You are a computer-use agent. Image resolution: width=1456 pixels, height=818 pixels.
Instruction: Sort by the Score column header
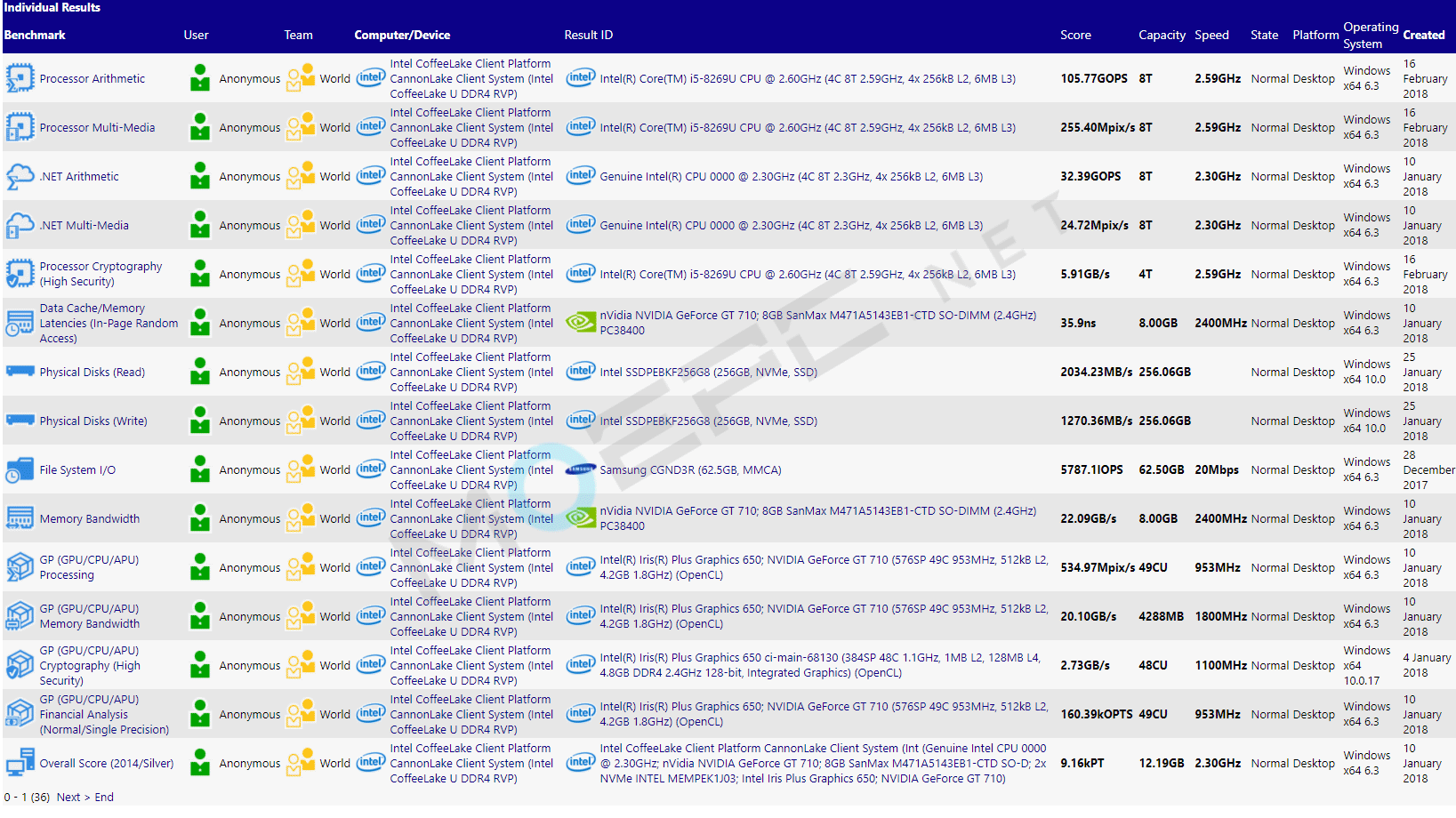1075,35
